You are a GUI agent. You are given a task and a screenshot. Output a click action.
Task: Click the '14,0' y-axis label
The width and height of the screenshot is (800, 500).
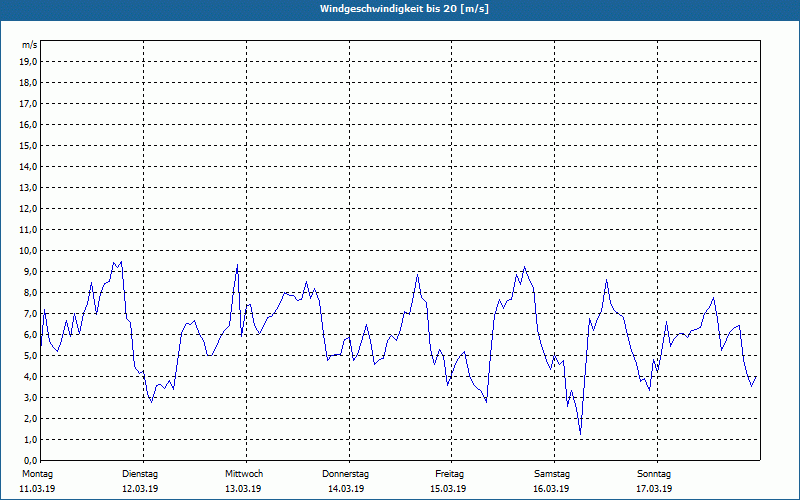[28, 166]
